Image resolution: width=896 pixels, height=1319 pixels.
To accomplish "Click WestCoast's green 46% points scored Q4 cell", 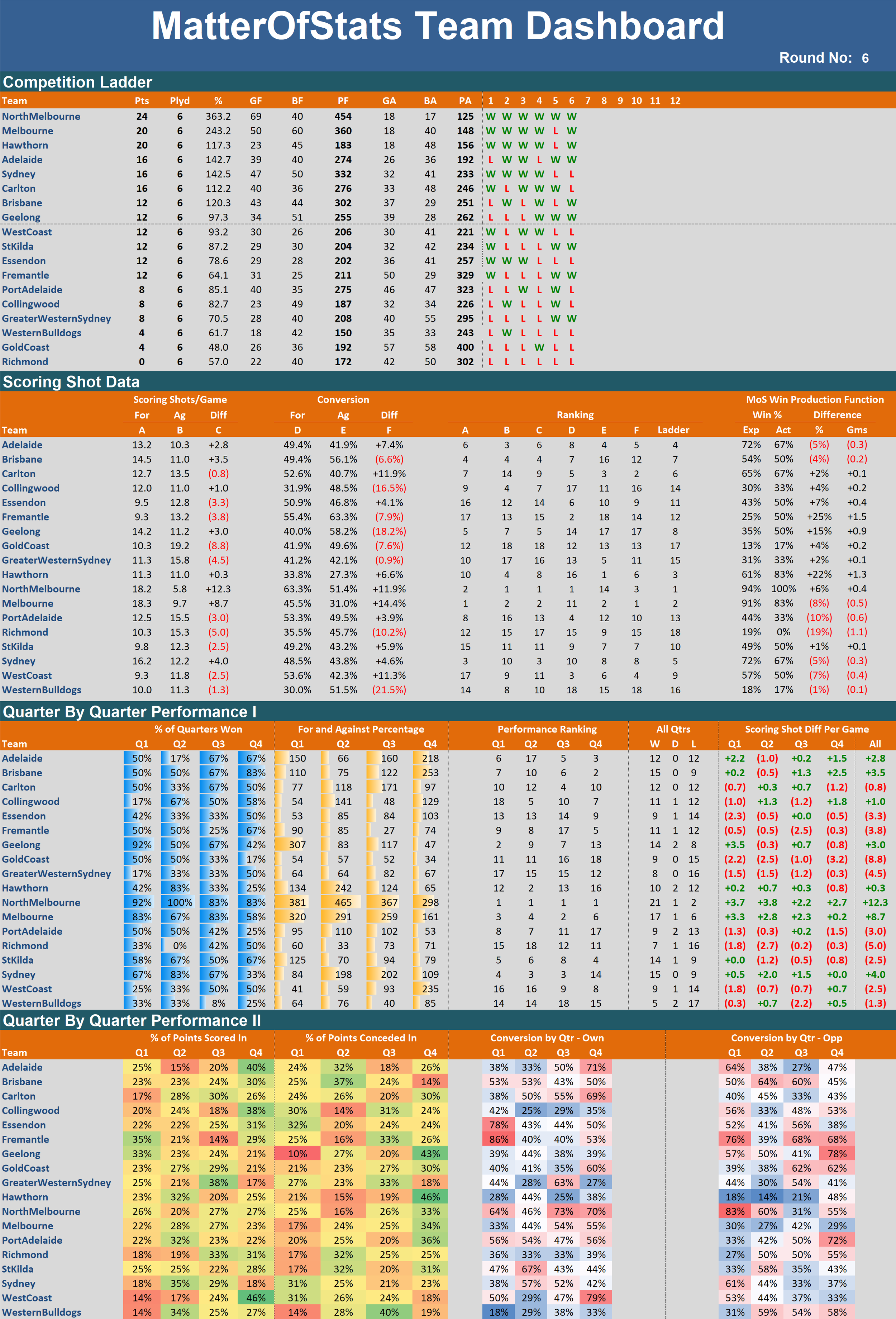I will coord(256,1297).
